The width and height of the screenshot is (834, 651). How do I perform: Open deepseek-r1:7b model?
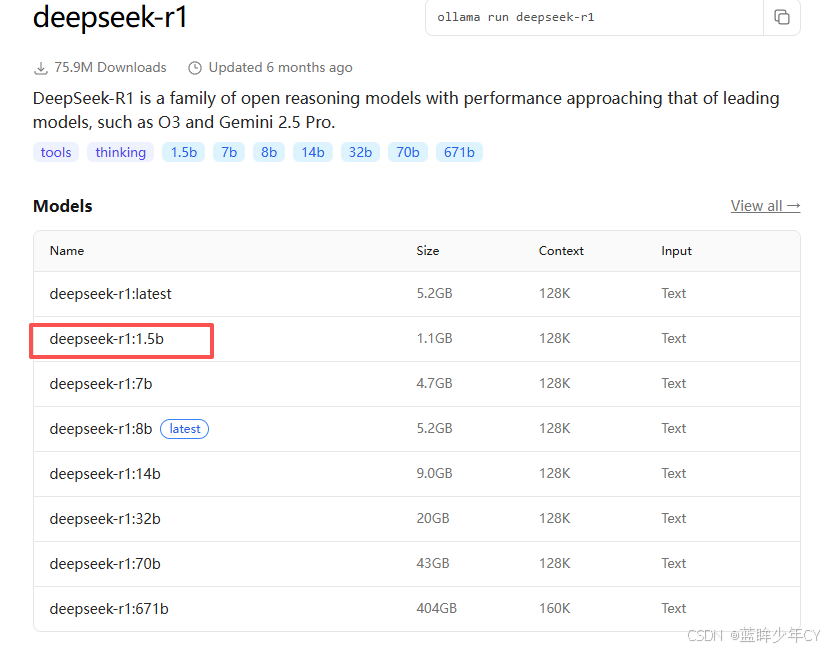(x=101, y=383)
